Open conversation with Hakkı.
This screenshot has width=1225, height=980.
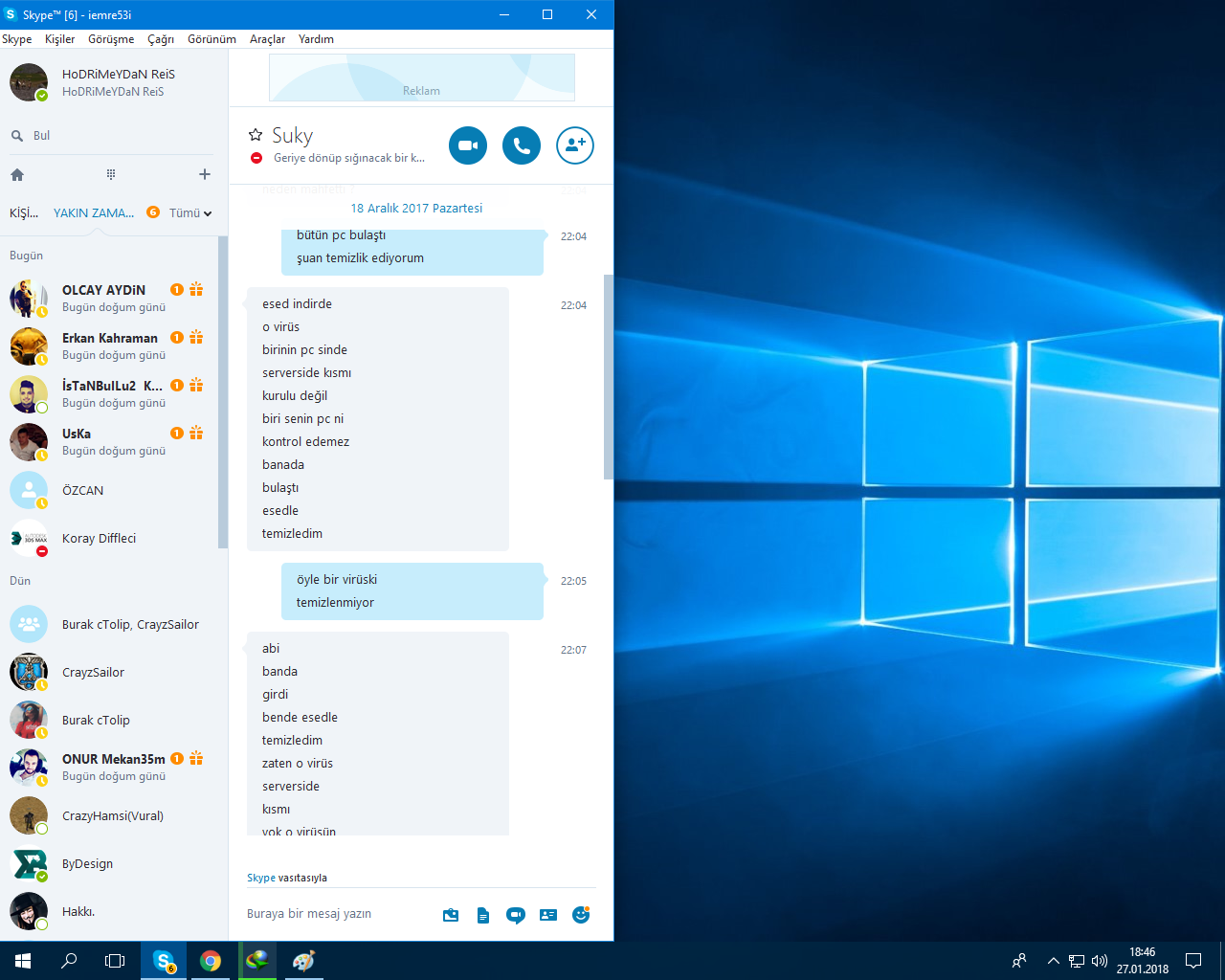pos(110,911)
